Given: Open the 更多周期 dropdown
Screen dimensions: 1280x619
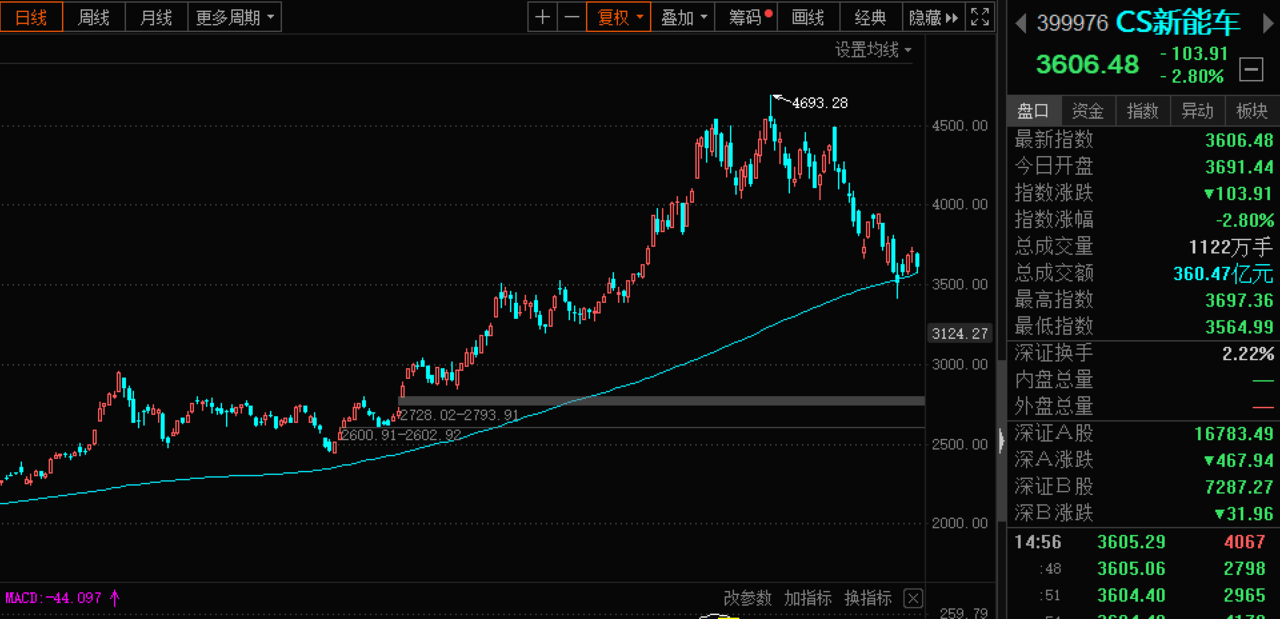Looking at the screenshot, I should (x=235, y=17).
